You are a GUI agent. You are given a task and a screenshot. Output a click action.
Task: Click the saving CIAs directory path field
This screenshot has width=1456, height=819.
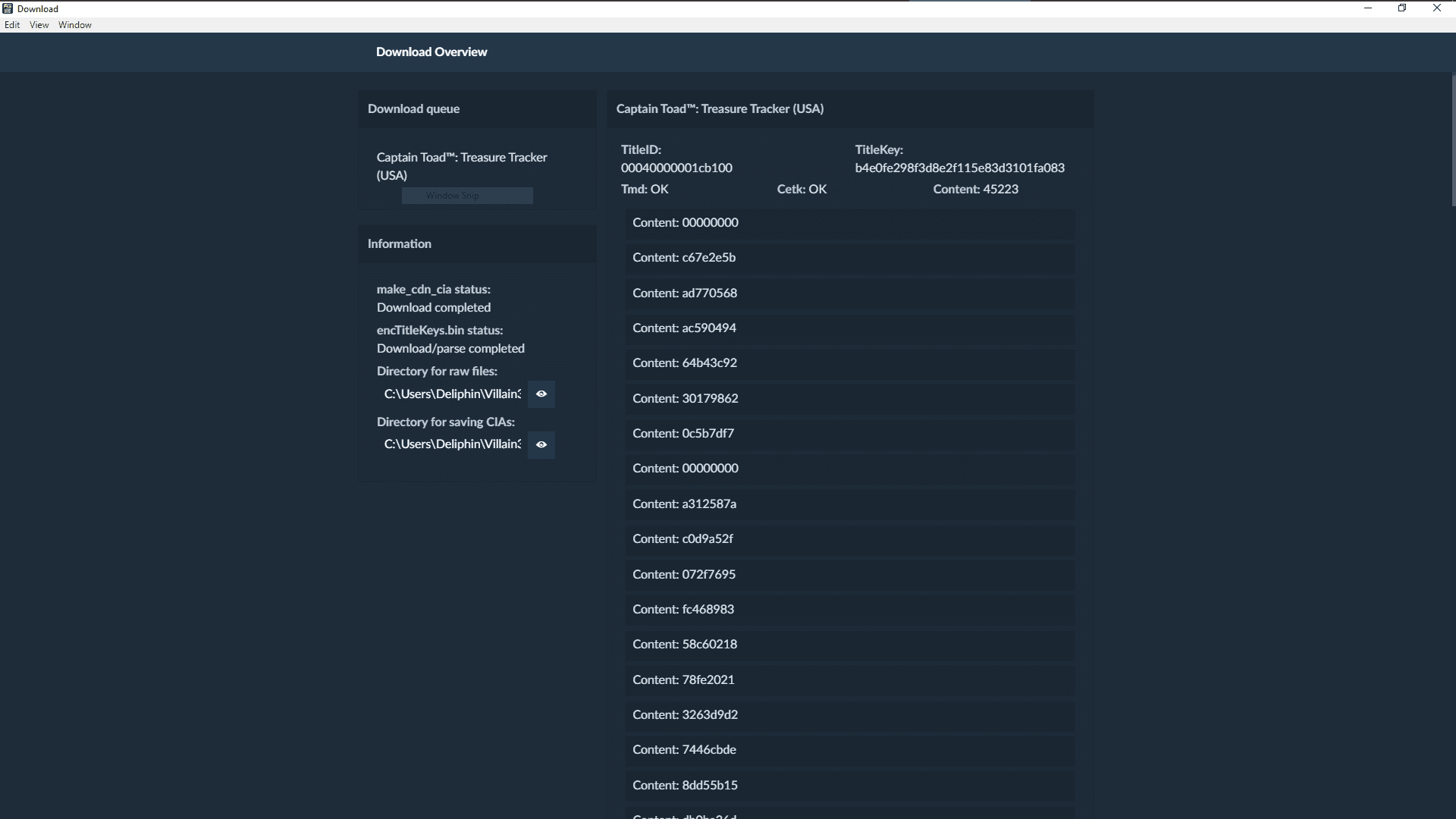[x=452, y=444]
